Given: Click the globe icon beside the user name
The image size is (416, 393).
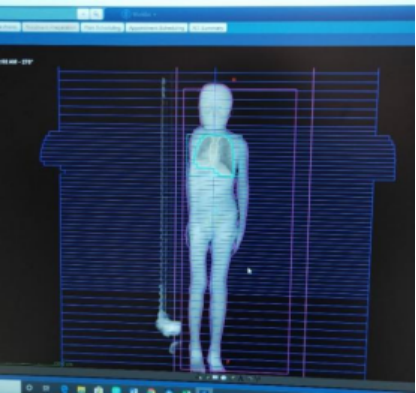Looking at the screenshot, I should coord(126,14).
